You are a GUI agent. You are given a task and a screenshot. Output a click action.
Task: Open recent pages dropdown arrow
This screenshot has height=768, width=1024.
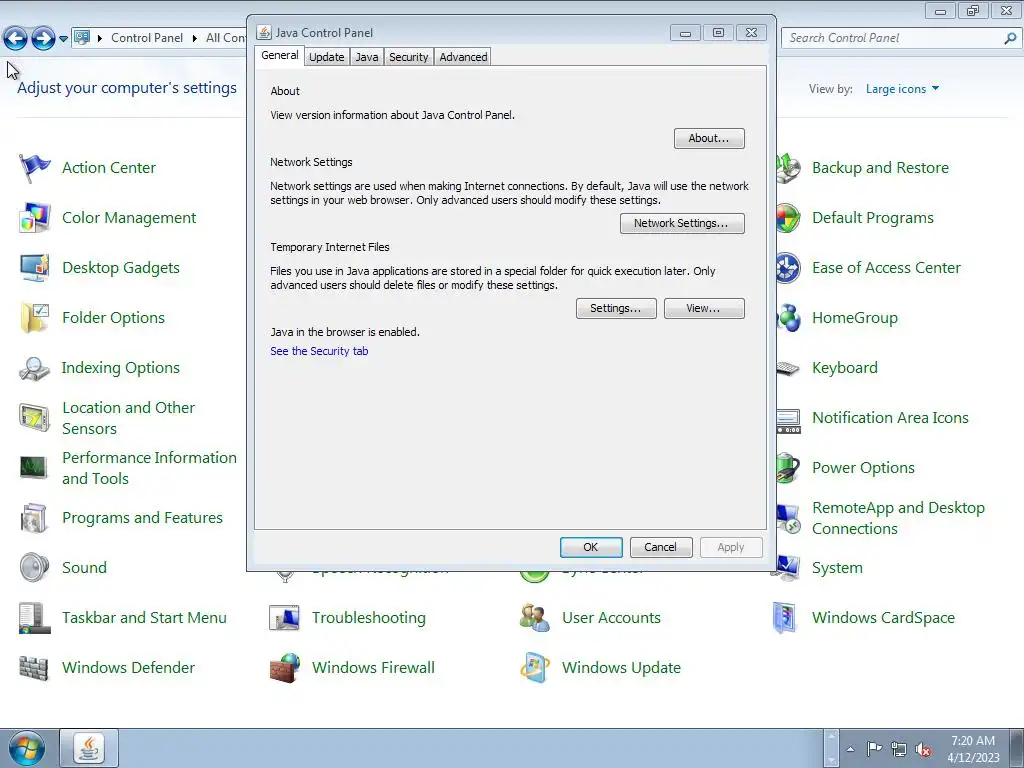pos(63,39)
